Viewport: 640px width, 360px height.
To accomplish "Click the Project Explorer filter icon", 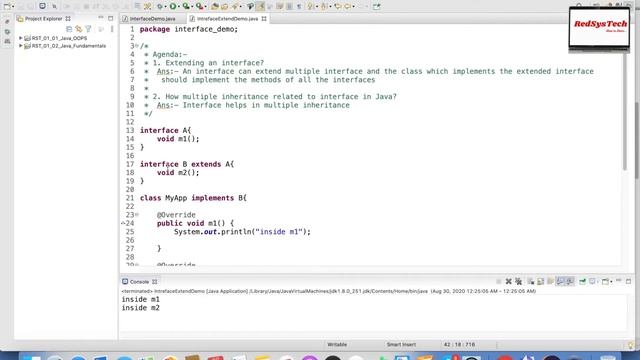I will (88, 29).
